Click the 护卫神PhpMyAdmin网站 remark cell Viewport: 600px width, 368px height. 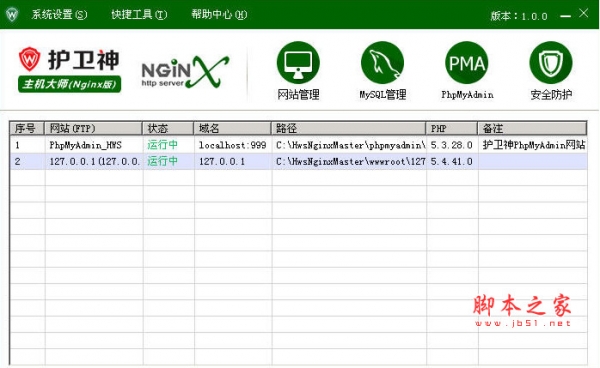(x=533, y=145)
